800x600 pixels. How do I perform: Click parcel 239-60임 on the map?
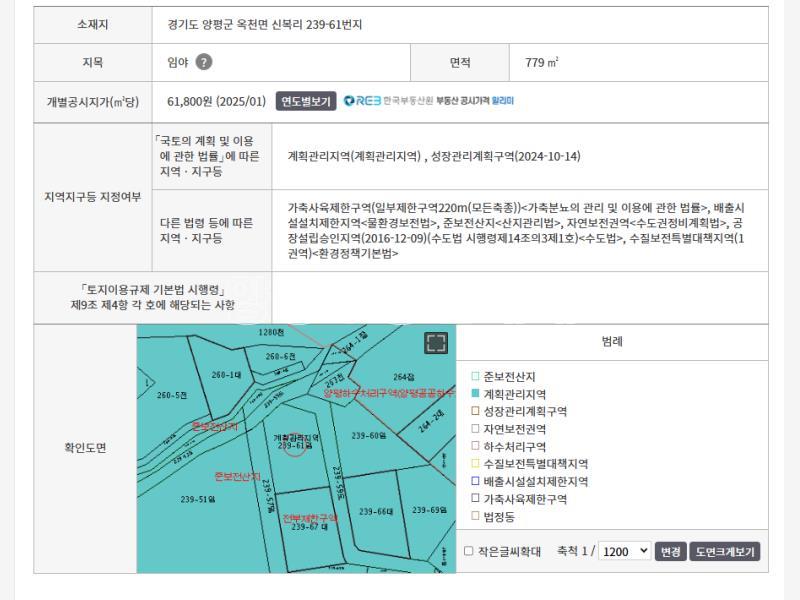(x=368, y=436)
